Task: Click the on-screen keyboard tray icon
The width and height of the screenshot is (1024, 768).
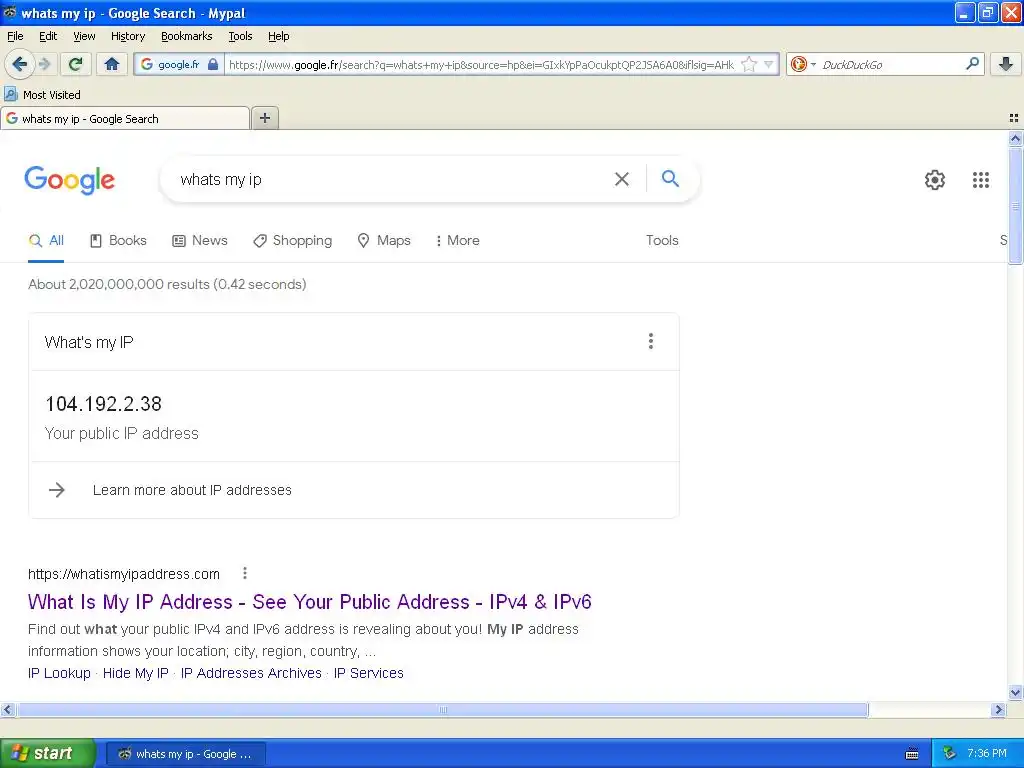Action: pyautogui.click(x=912, y=754)
